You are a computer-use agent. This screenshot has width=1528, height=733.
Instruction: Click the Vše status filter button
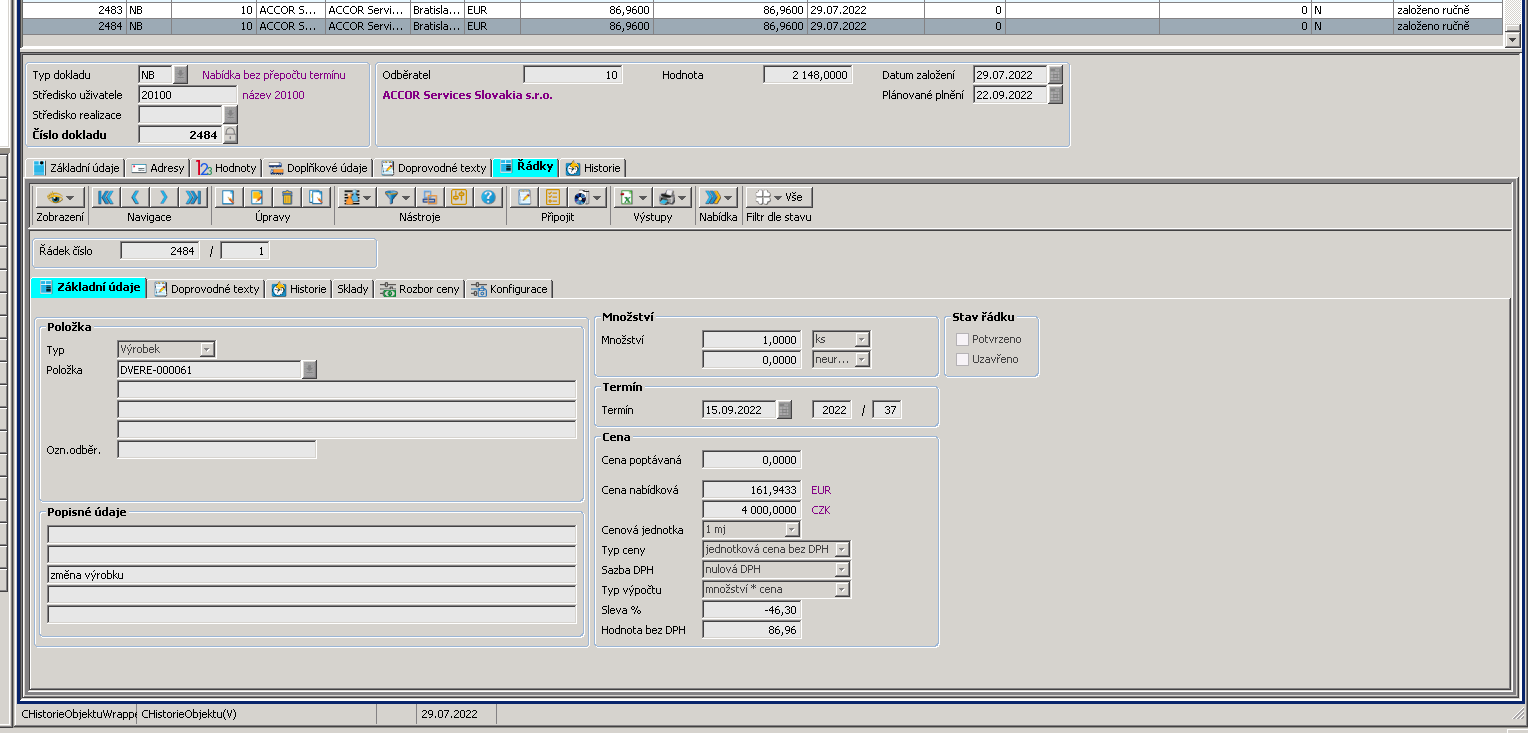pyautogui.click(x=780, y=197)
